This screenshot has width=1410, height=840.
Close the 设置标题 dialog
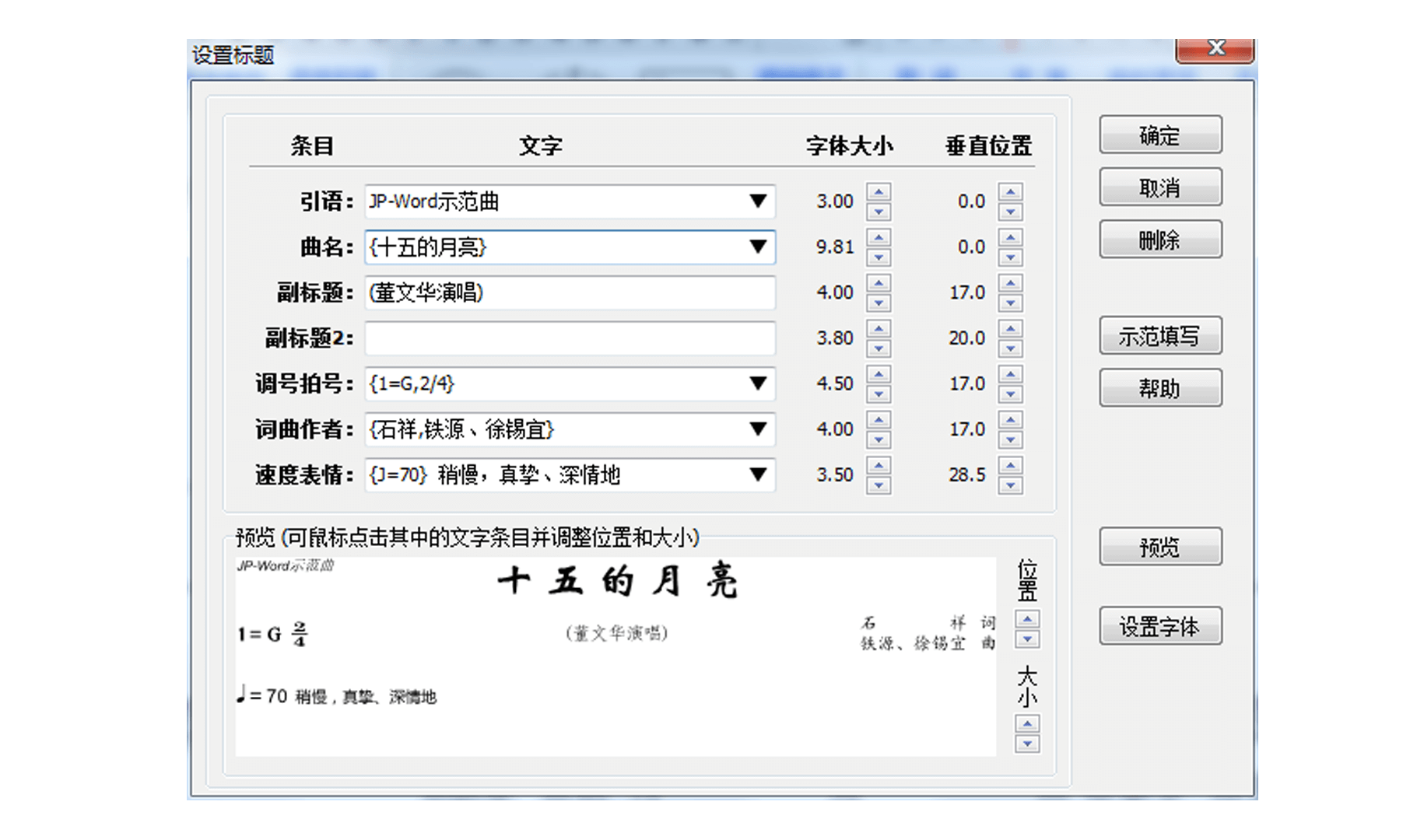[1215, 49]
